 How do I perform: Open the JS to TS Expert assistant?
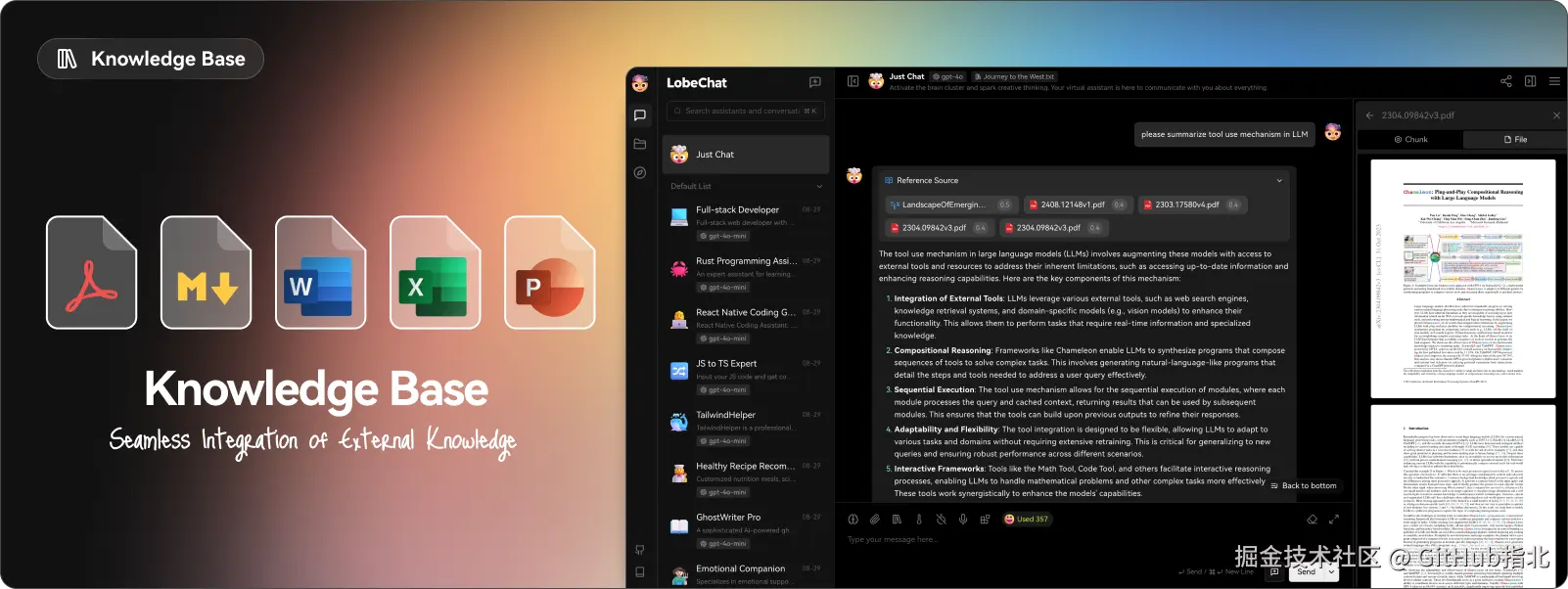click(746, 377)
